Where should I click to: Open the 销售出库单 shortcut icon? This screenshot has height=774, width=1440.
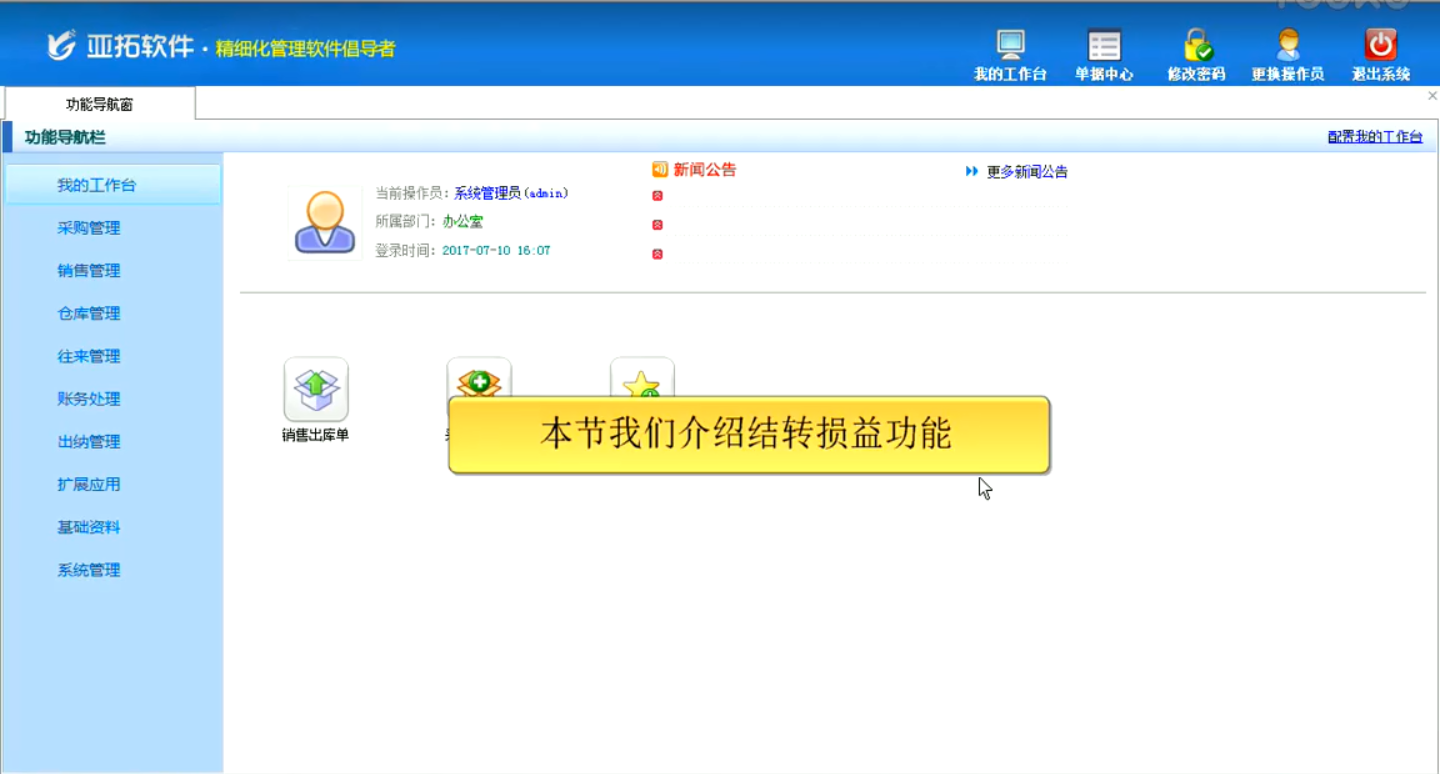pyautogui.click(x=316, y=390)
